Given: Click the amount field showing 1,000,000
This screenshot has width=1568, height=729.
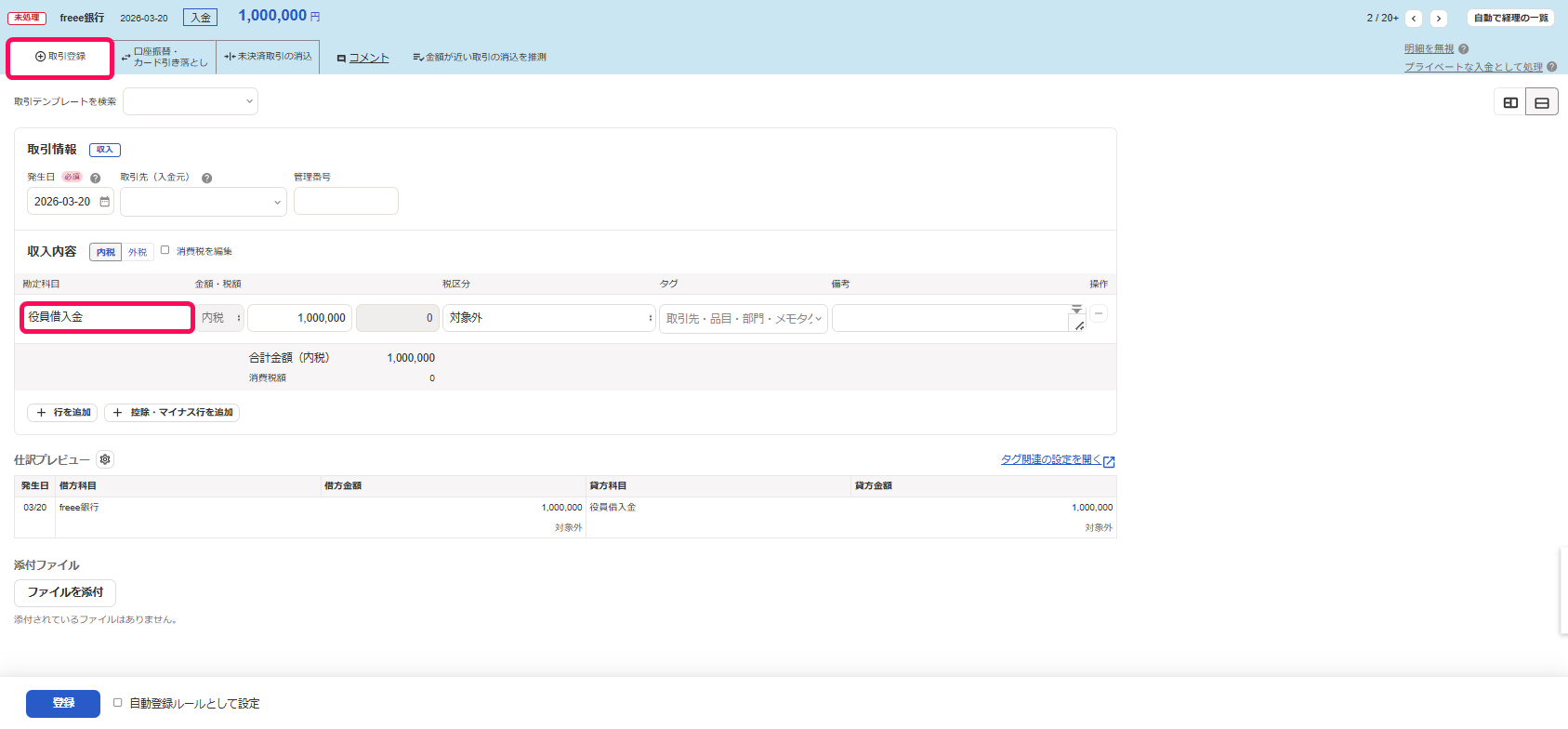Looking at the screenshot, I should tap(300, 318).
